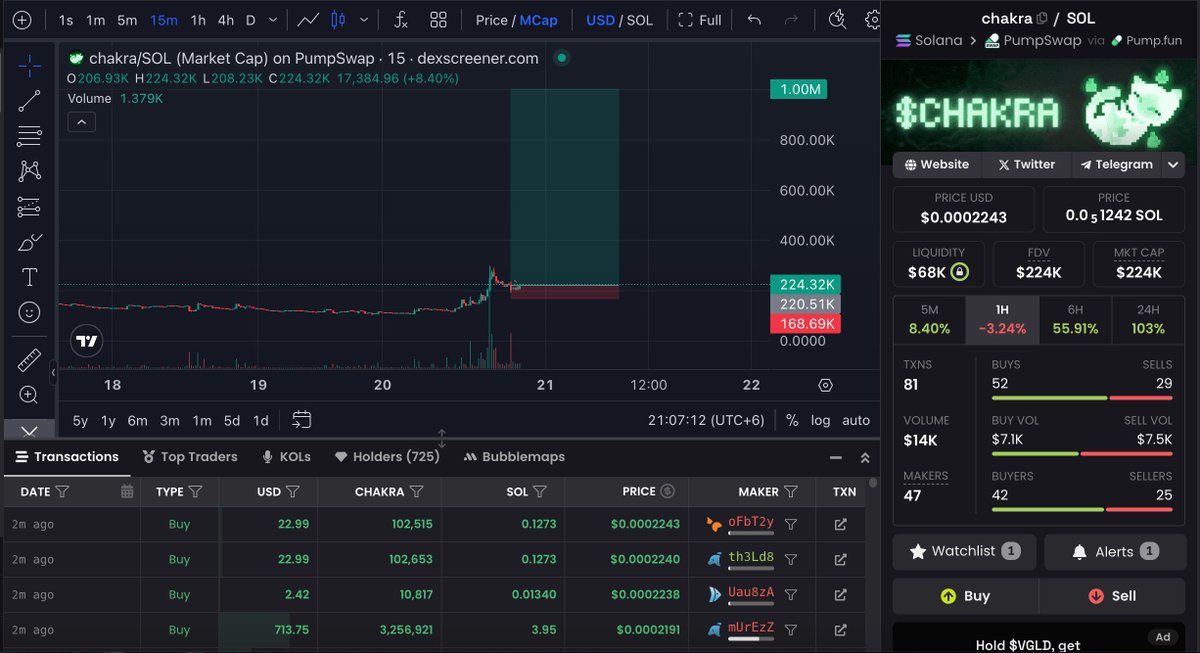Select the 15m timeframe
This screenshot has width=1200, height=653.
163,20
